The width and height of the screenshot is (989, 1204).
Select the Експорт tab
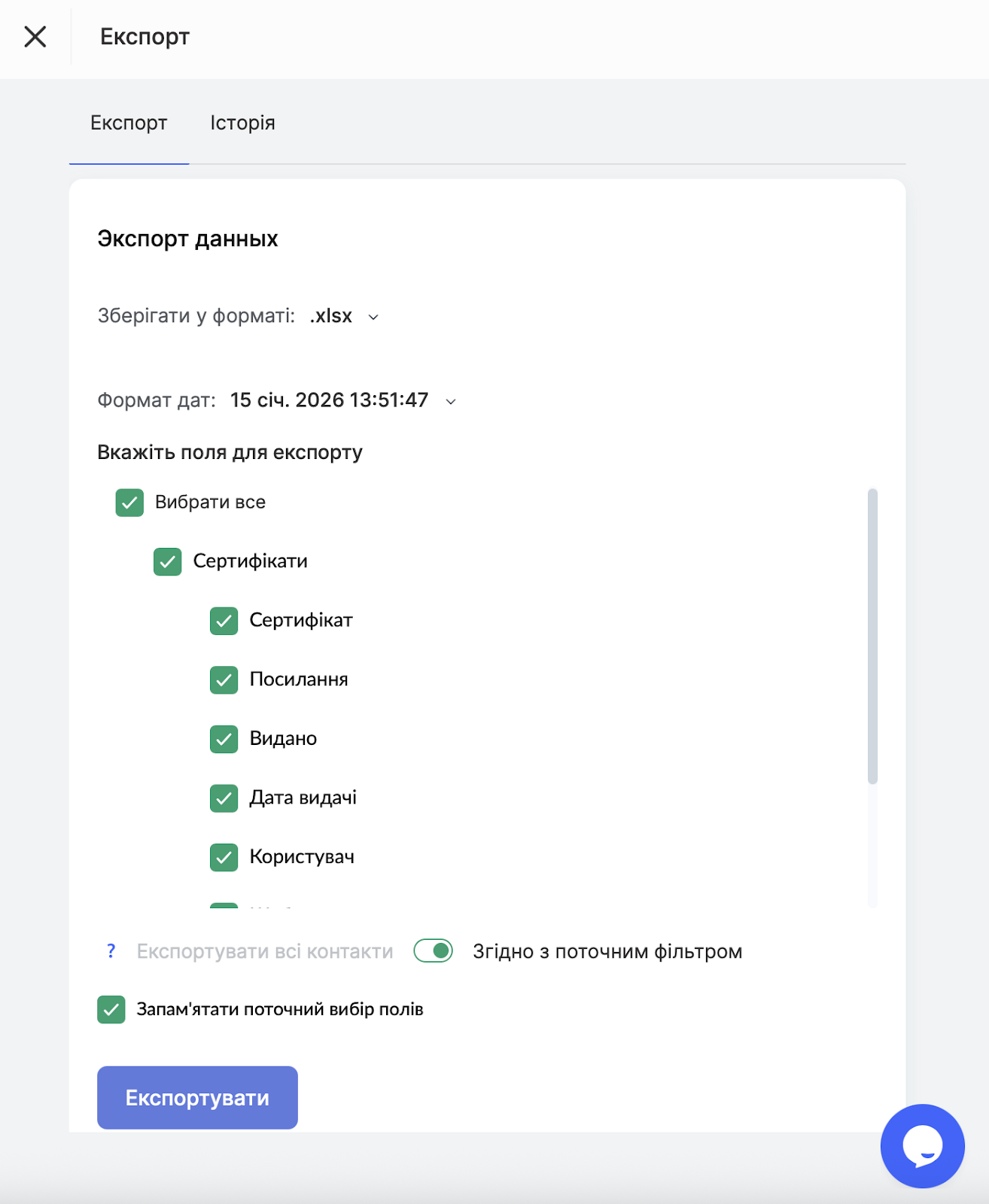coord(129,123)
